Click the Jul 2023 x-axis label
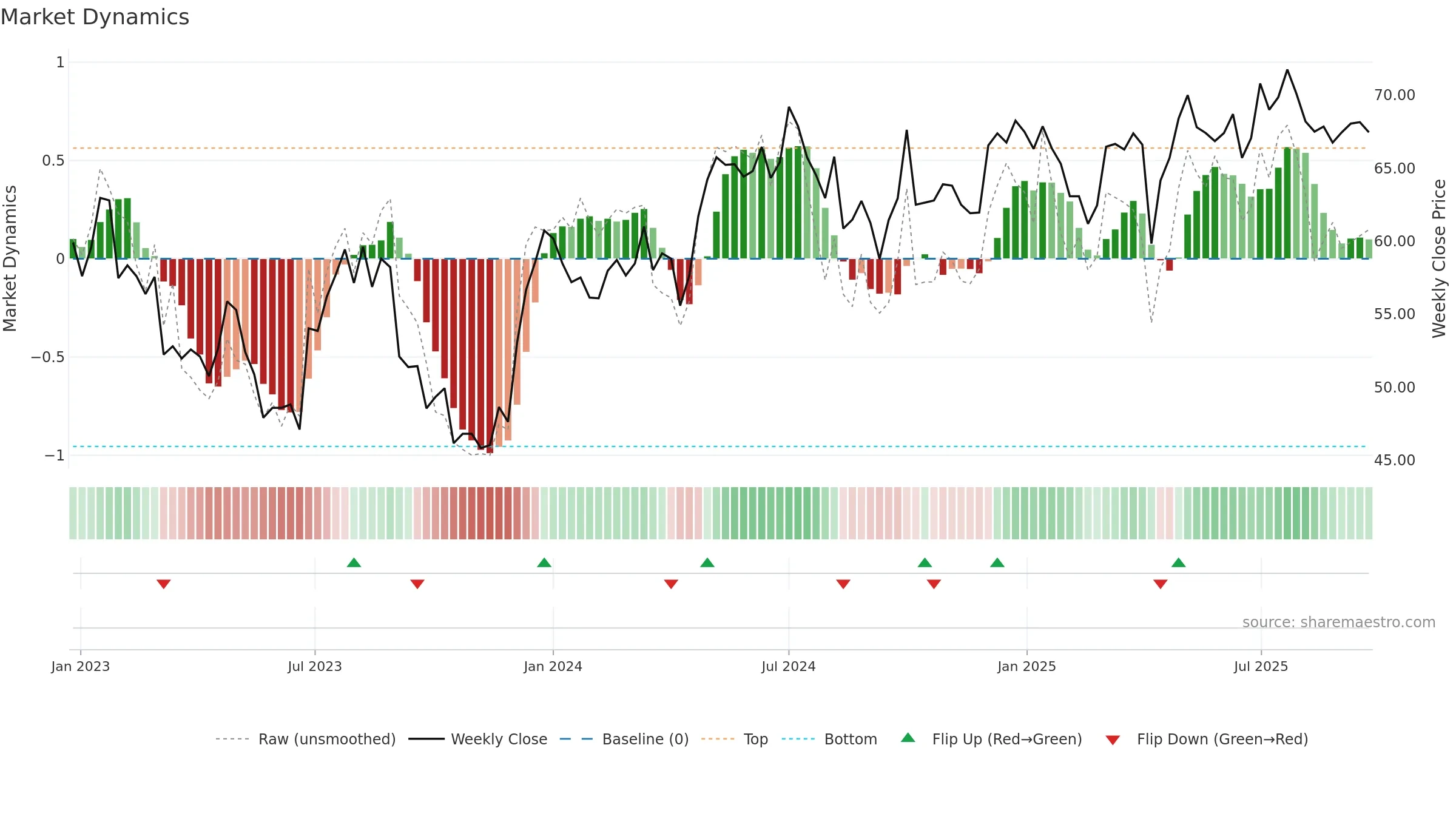The height and width of the screenshot is (819, 1456). point(315,666)
